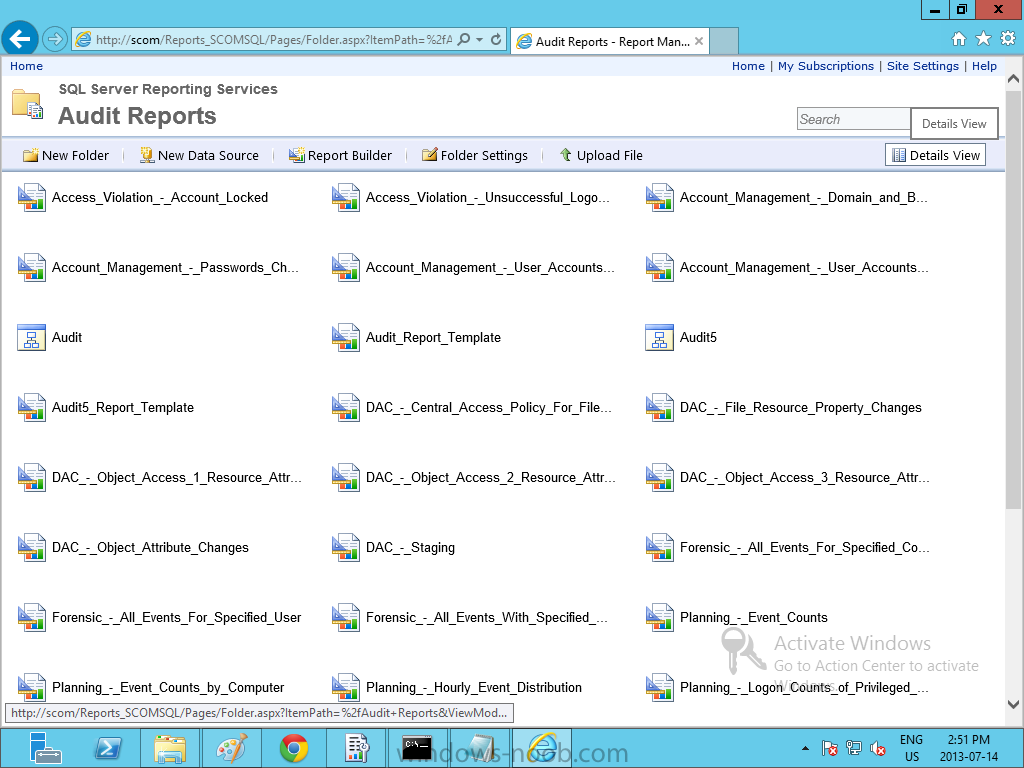Click the Audit model icon
Screen dimensions: 1024x768
pyautogui.click(x=31, y=338)
